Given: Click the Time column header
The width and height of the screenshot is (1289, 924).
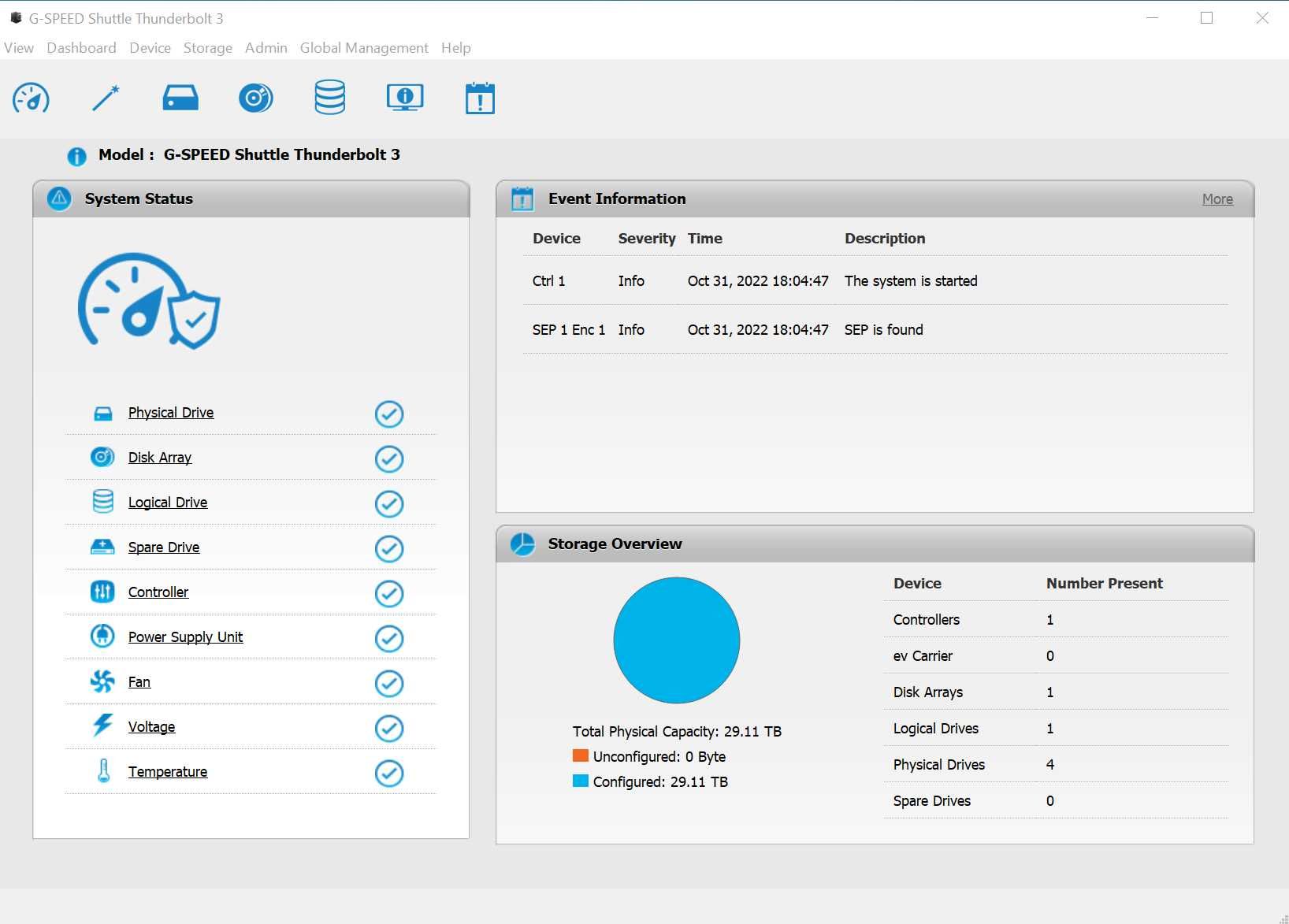Looking at the screenshot, I should click(x=705, y=239).
